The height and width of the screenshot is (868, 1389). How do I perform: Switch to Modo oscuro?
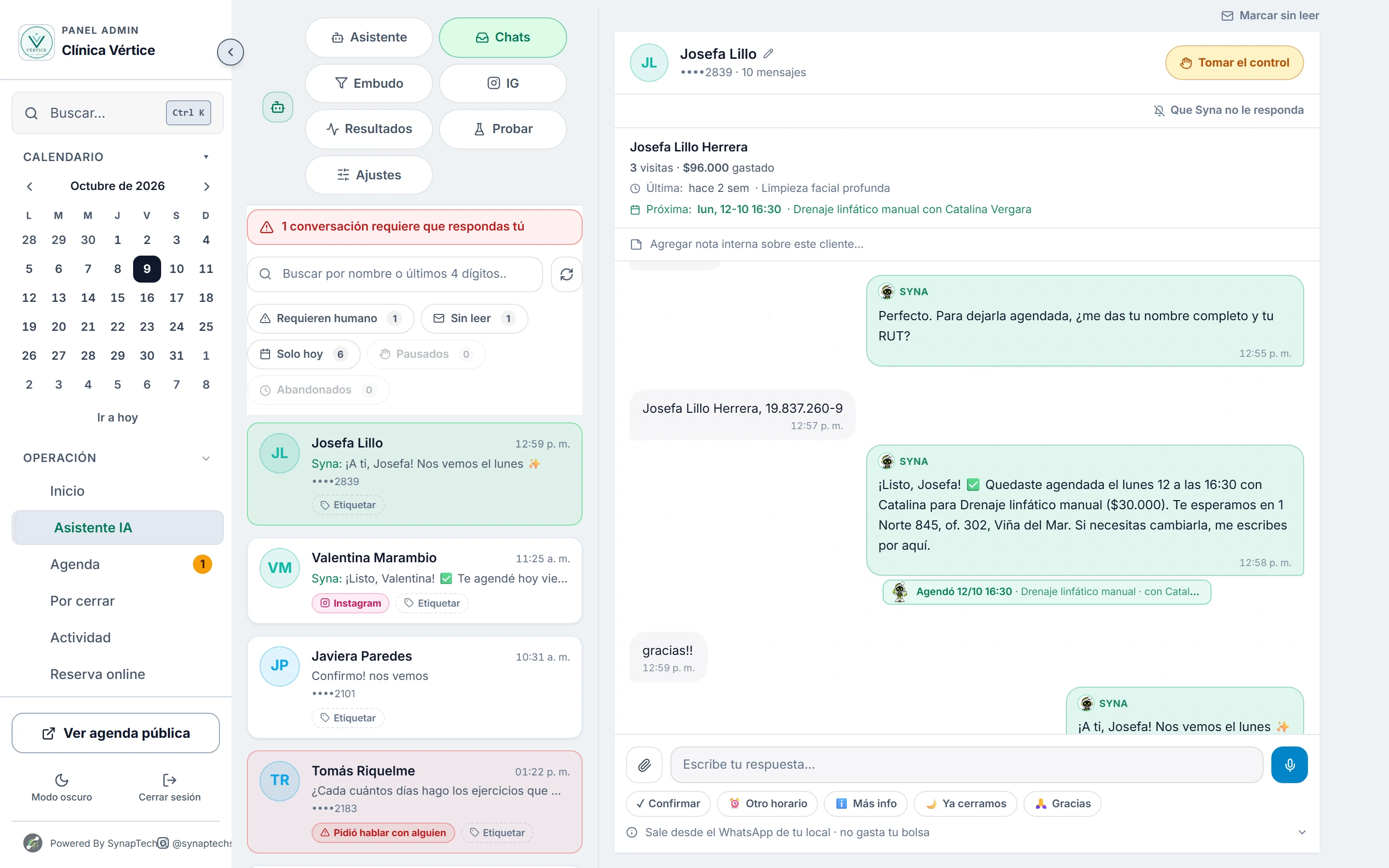62,787
